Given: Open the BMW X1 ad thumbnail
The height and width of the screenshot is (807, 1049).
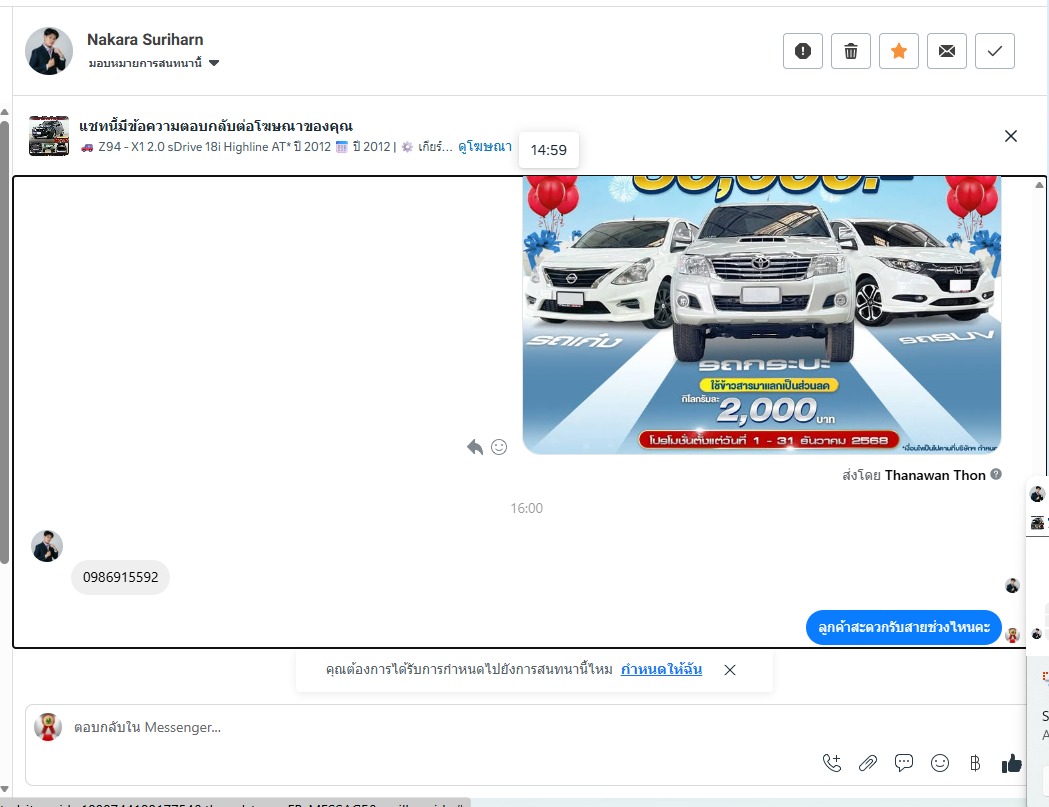Looking at the screenshot, I should [x=49, y=136].
